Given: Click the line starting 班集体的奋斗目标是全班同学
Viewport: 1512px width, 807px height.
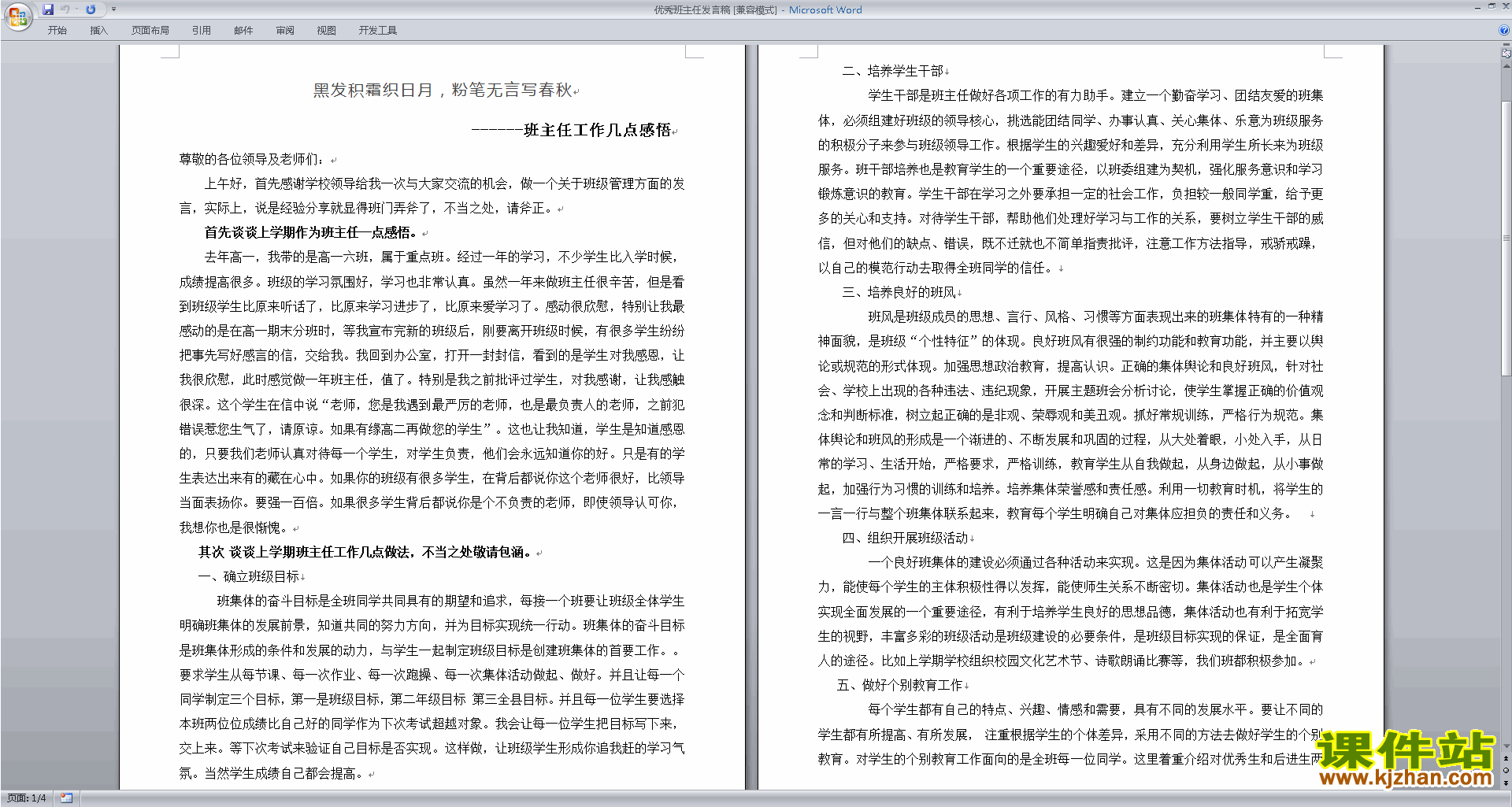Looking at the screenshot, I should (x=450, y=601).
